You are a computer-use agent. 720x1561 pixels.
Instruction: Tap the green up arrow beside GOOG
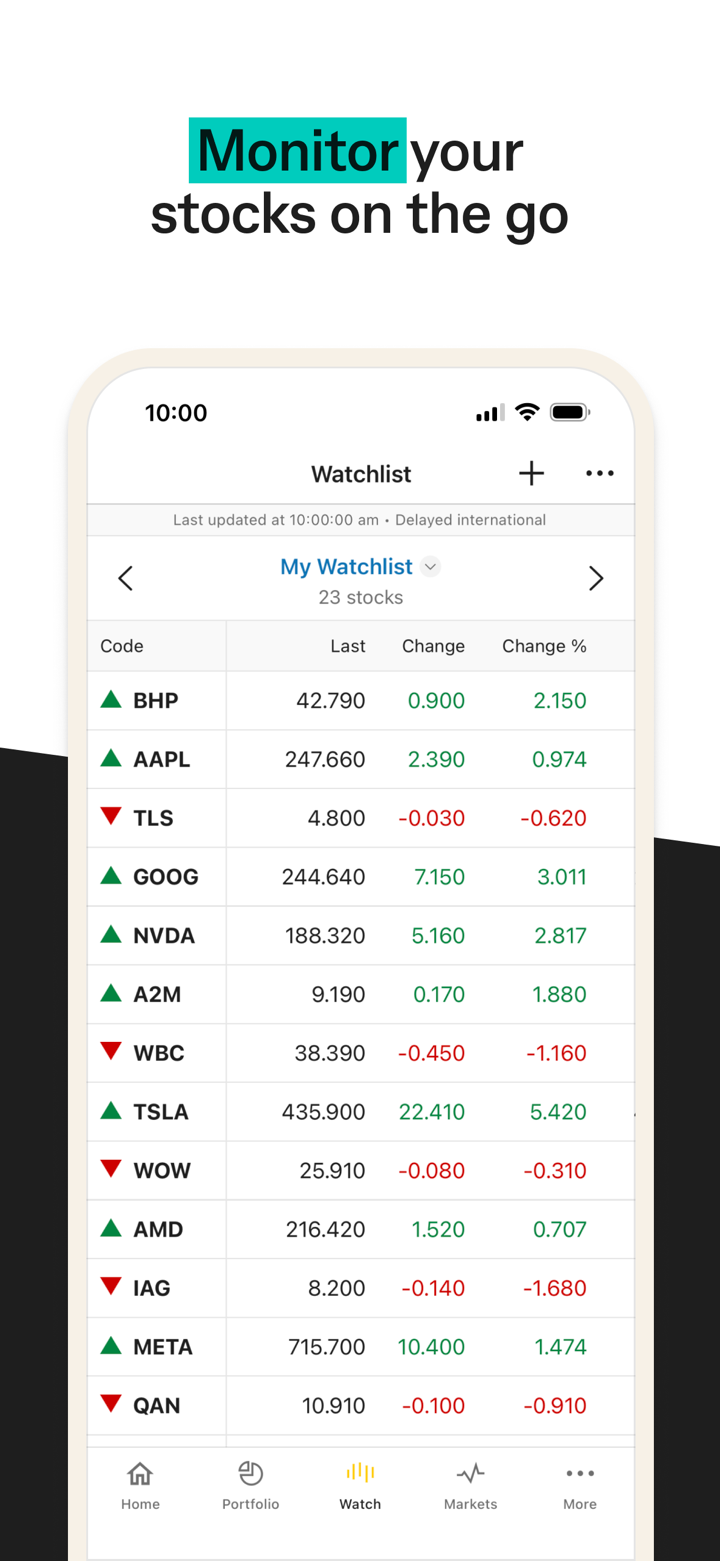click(111, 876)
